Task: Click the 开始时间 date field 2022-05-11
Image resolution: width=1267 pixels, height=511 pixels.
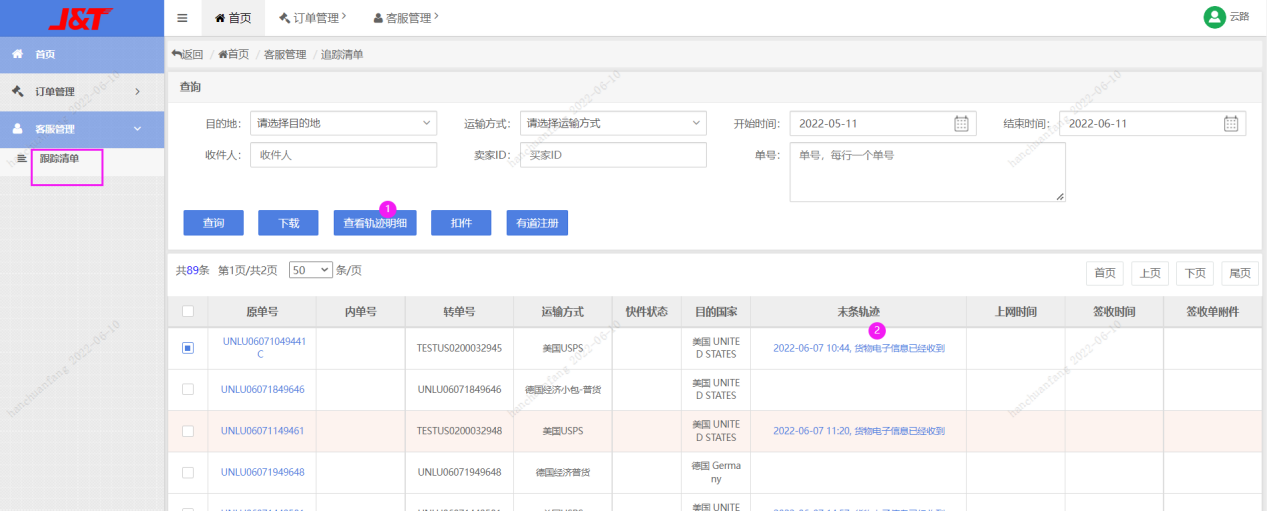Action: click(x=883, y=124)
